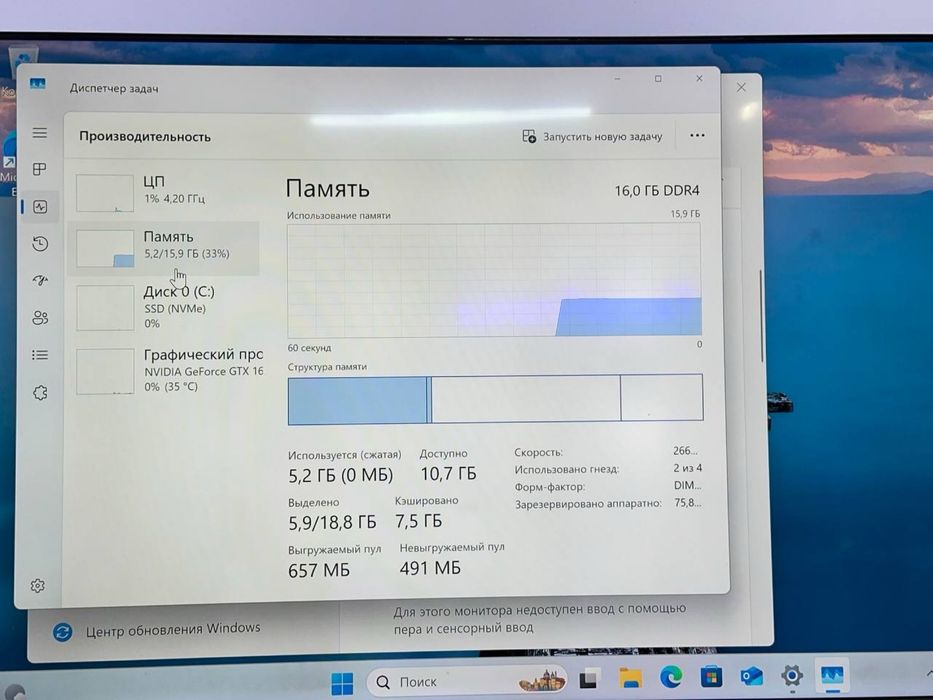Screen dimensions: 933x700
Task: Click the ЦП mini usage graph thumbnail
Action: point(105,193)
